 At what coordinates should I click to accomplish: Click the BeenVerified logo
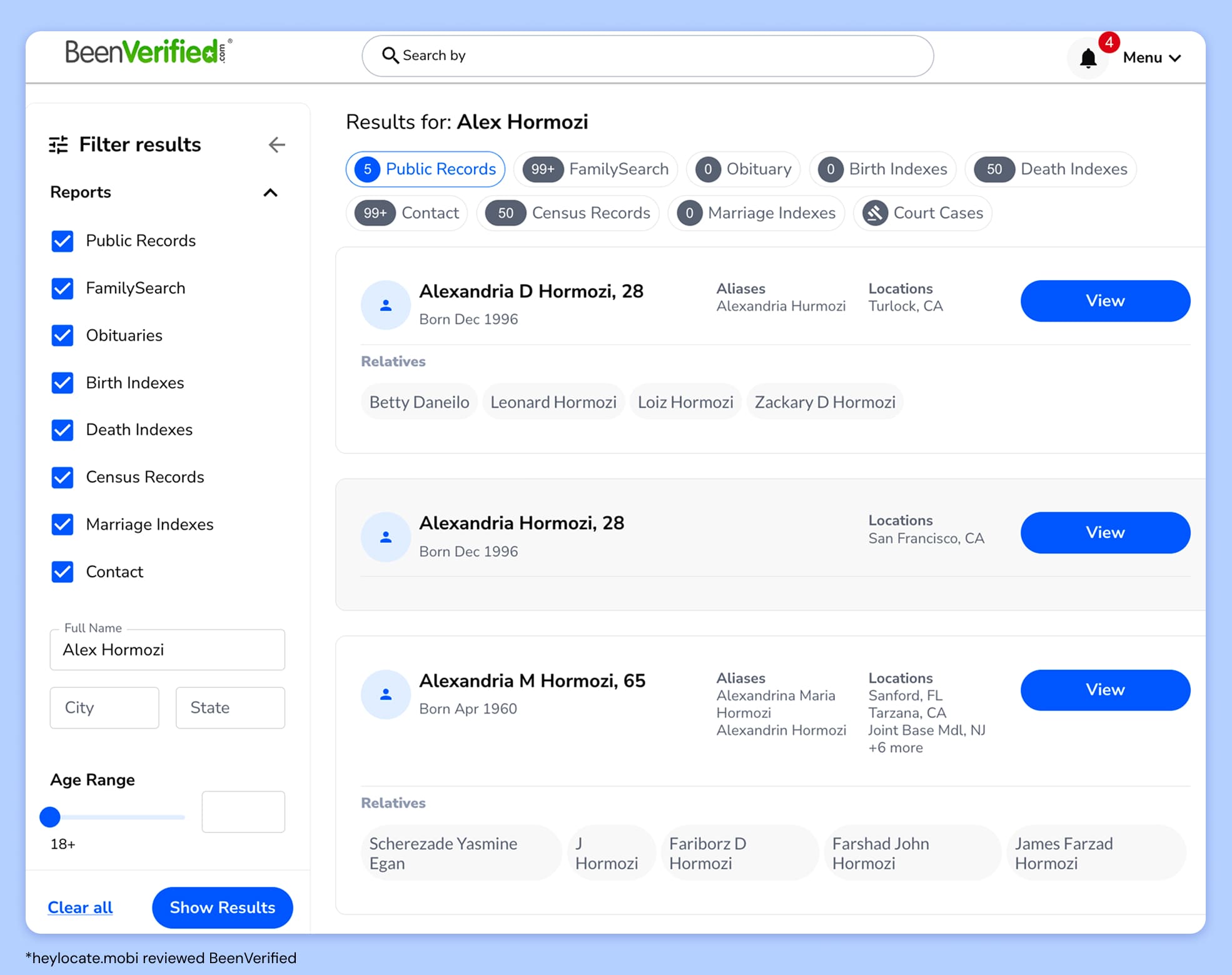(x=149, y=51)
